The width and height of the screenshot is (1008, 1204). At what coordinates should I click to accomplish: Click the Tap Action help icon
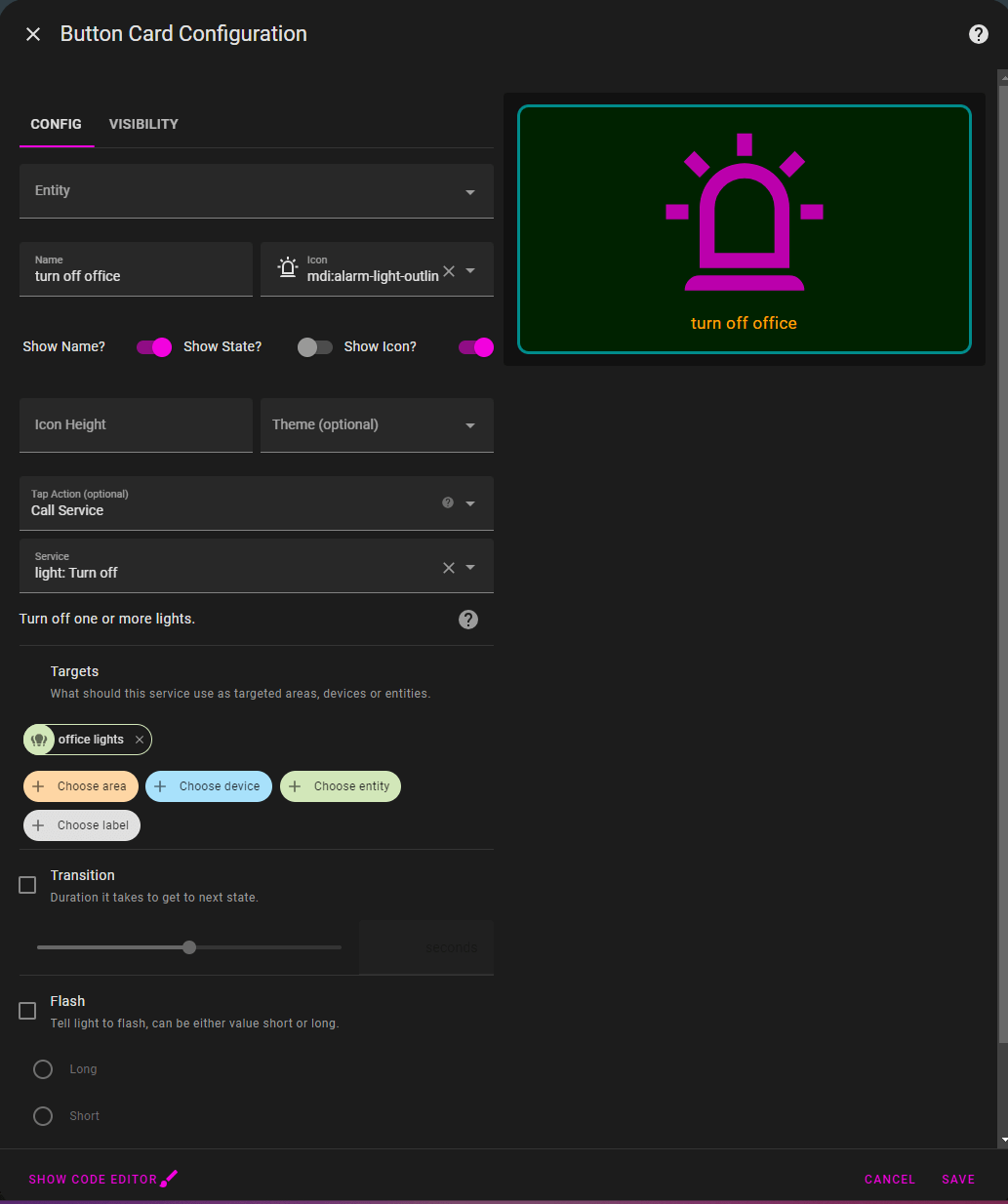click(448, 502)
